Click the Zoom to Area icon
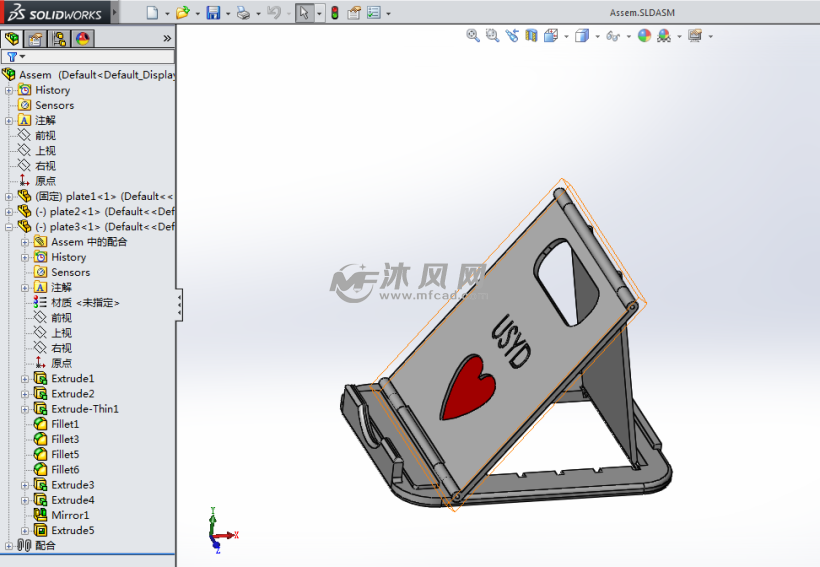This screenshot has height=567, width=820. 492,36
